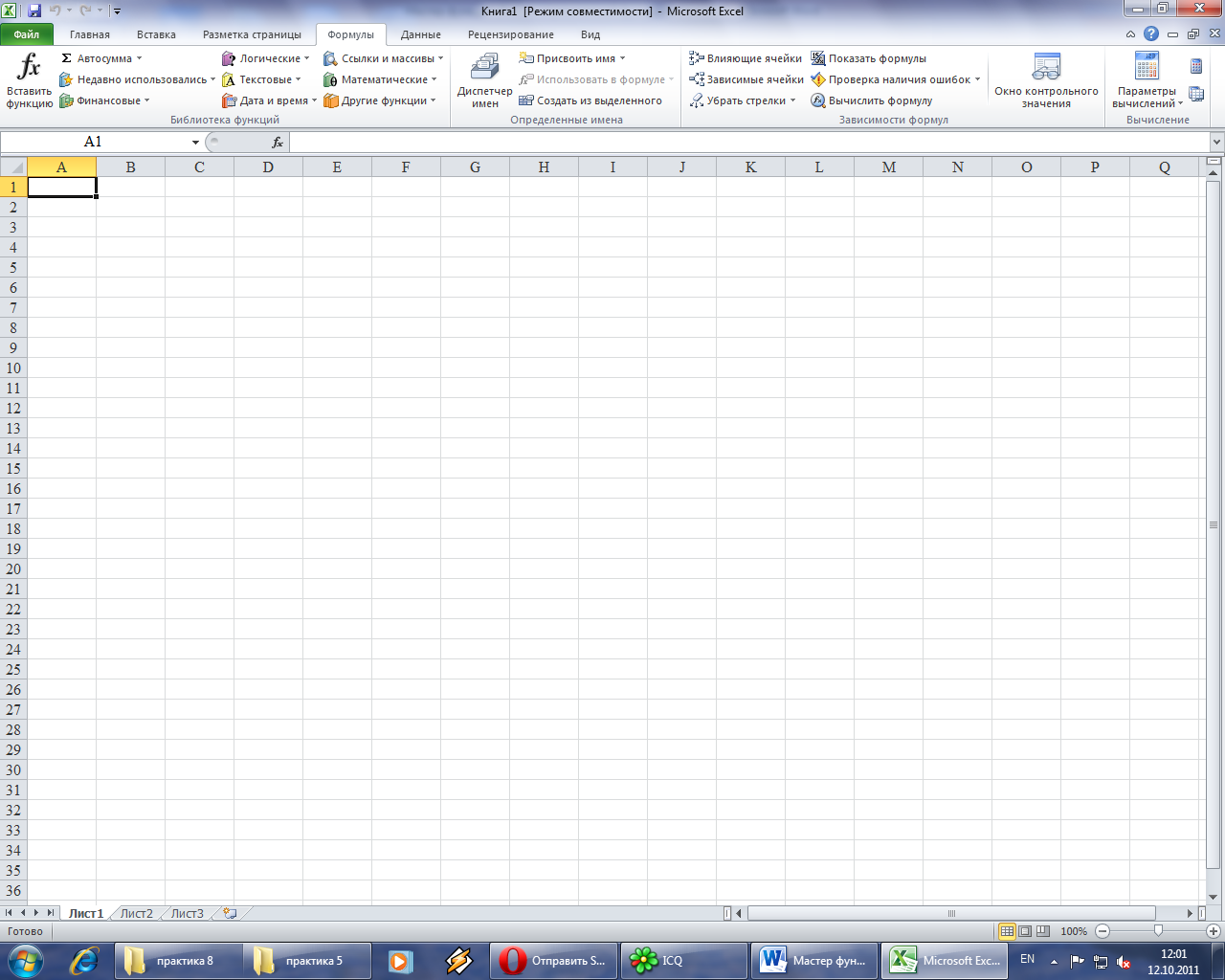The height and width of the screenshot is (980, 1225).
Task: Trace Зависимые ячейки dependents
Action: (x=746, y=79)
